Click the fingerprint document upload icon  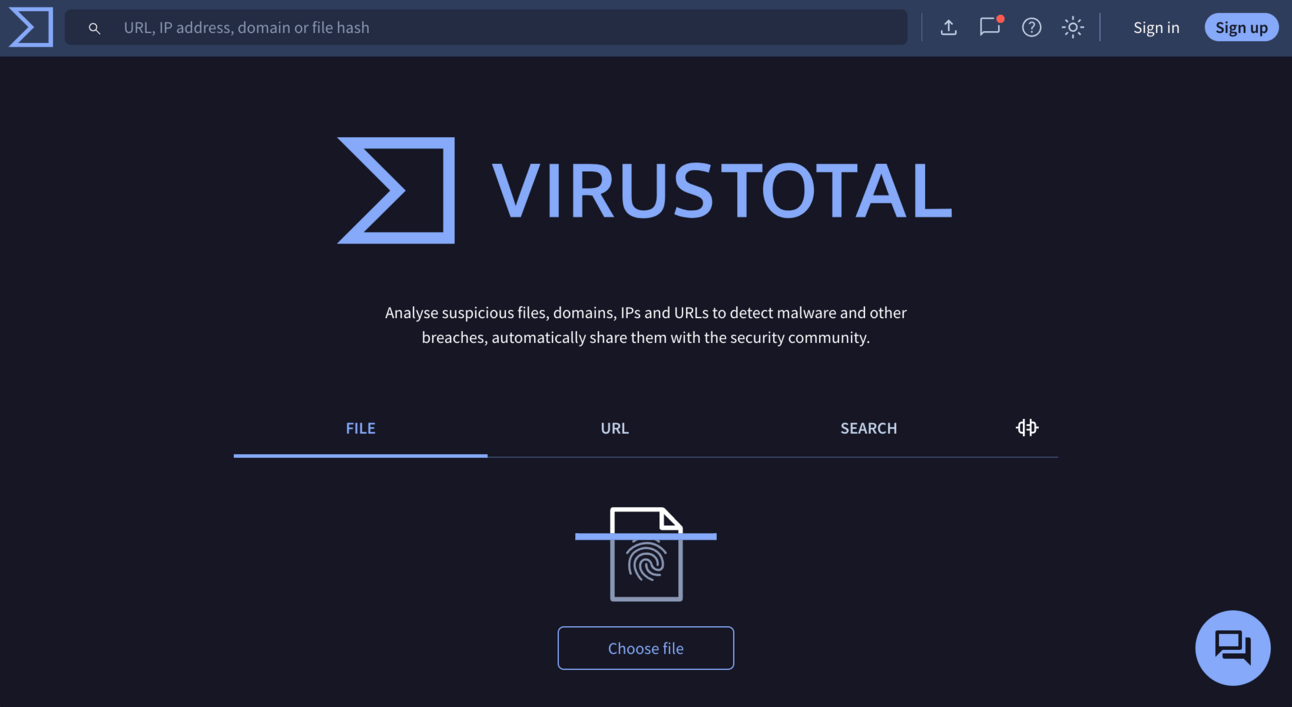(646, 553)
